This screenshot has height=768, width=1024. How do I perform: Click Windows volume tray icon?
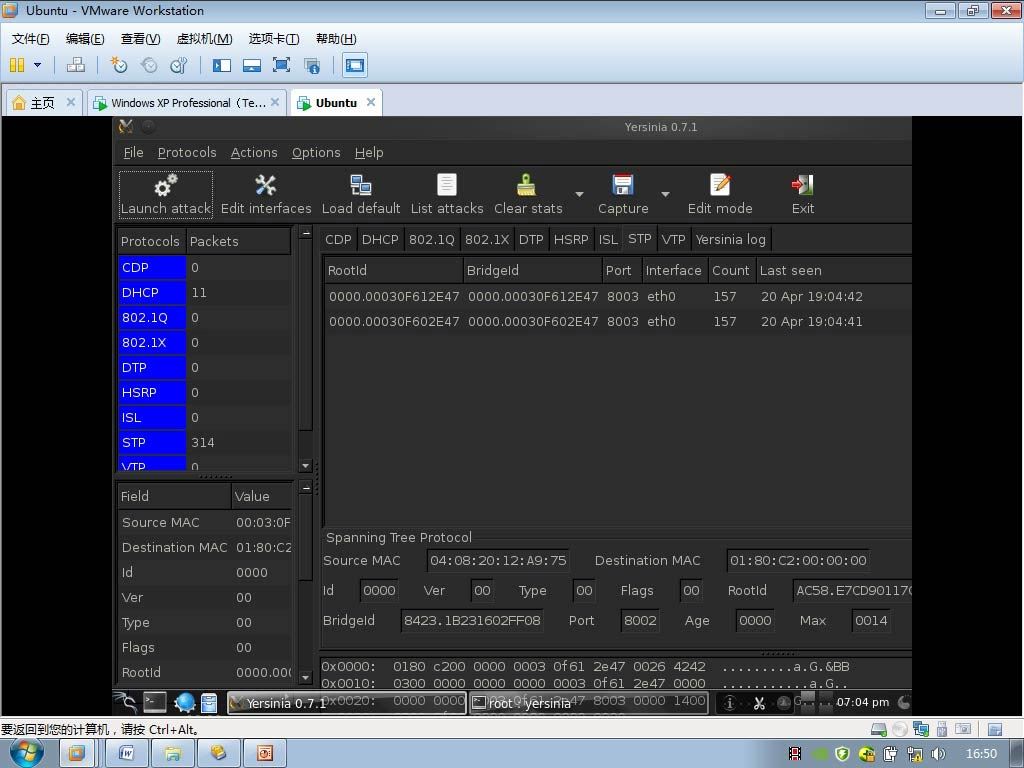coord(938,754)
